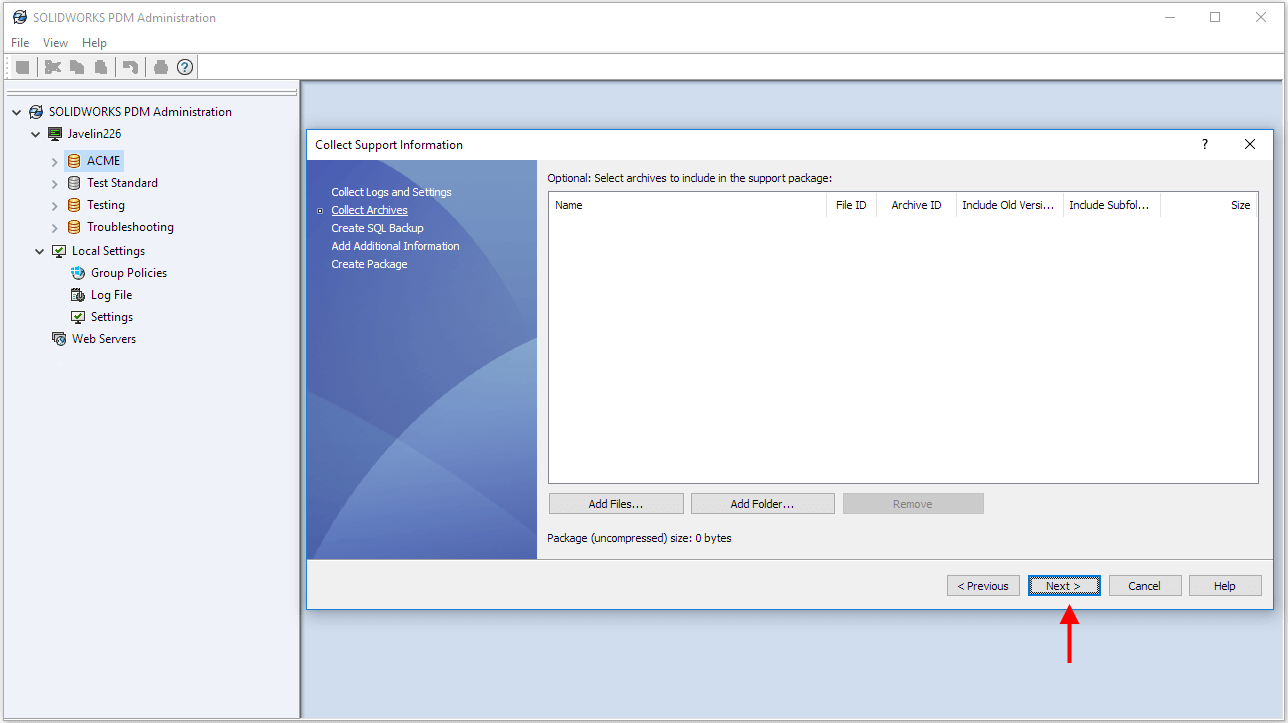The height and width of the screenshot is (723, 1288).
Task: Select Settings under Local Settings
Action: pos(112,317)
